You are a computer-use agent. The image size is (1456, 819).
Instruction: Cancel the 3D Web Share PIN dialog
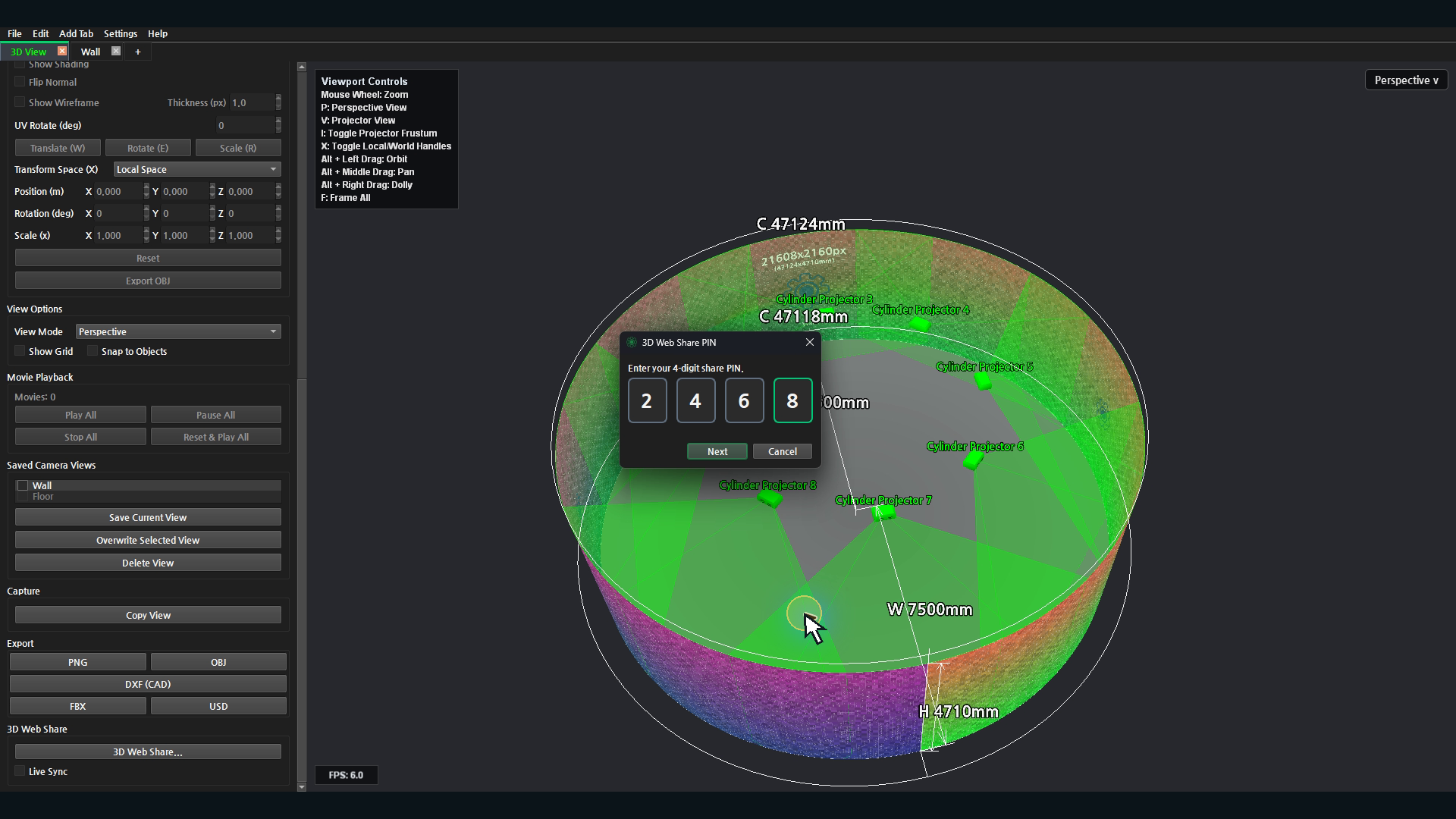coord(783,451)
